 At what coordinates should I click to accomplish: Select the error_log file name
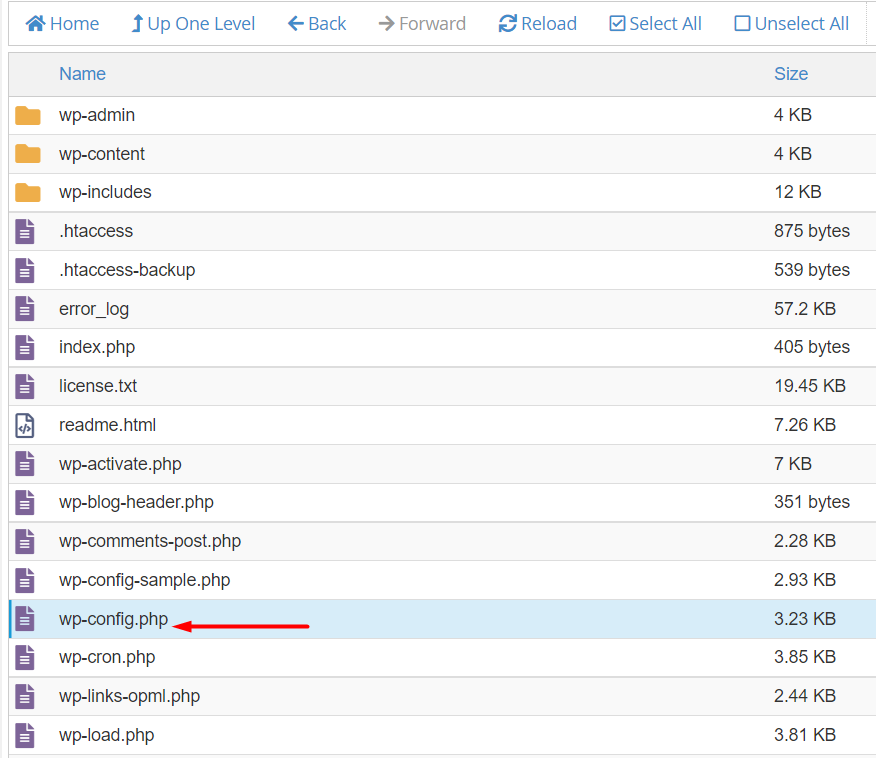(x=94, y=309)
